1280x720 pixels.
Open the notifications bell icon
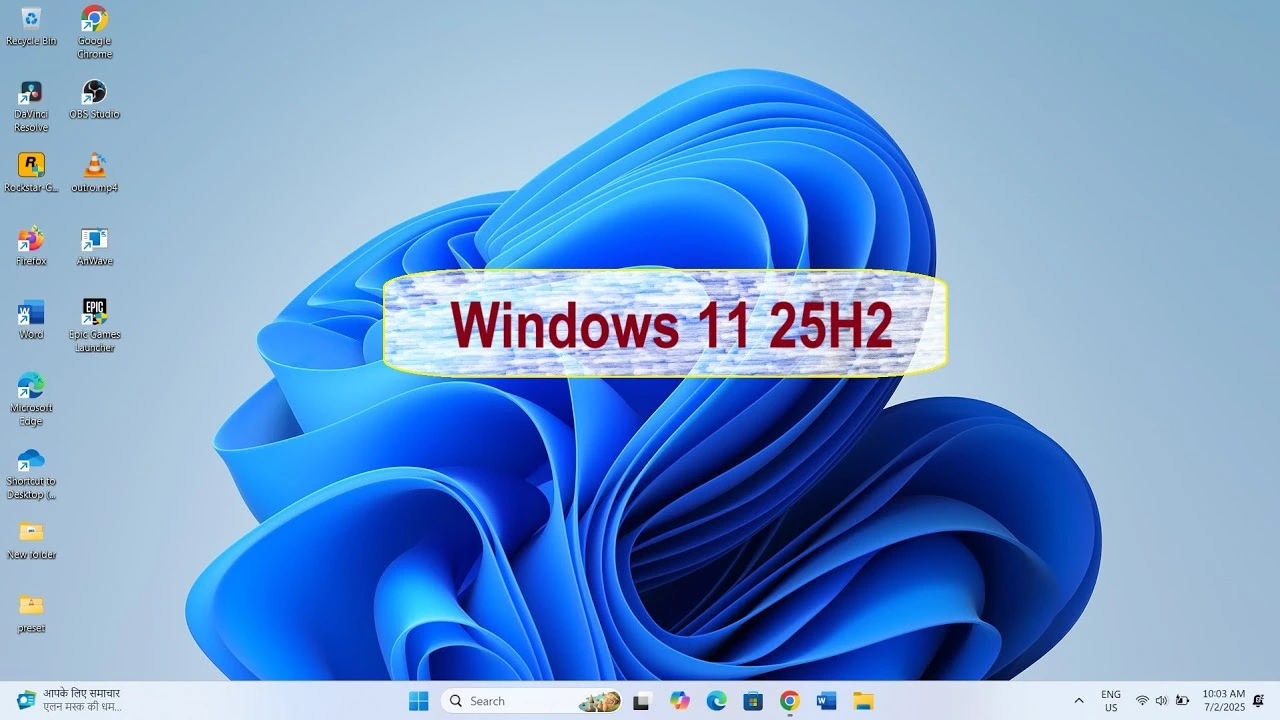pyautogui.click(x=1258, y=700)
